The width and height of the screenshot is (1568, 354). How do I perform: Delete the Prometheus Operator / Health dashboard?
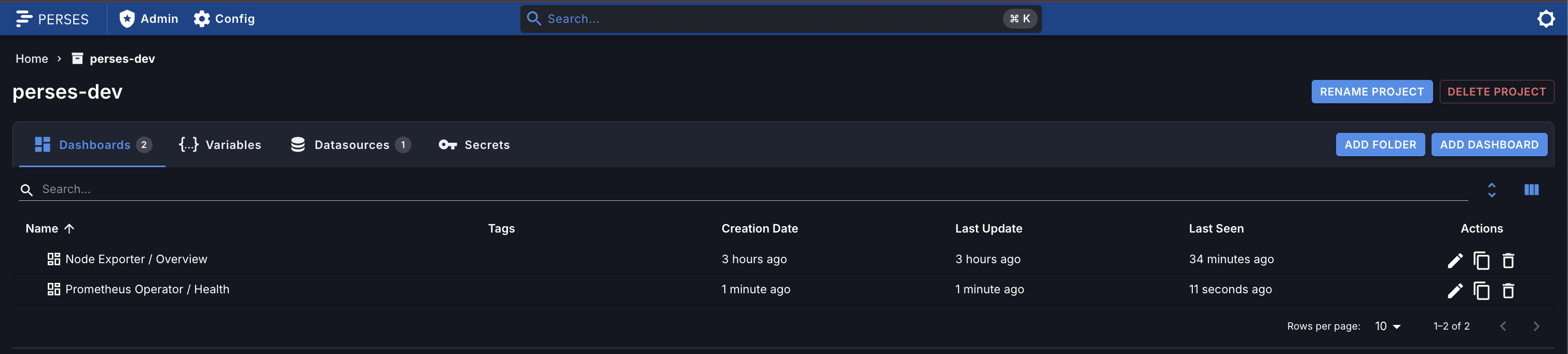(1508, 291)
